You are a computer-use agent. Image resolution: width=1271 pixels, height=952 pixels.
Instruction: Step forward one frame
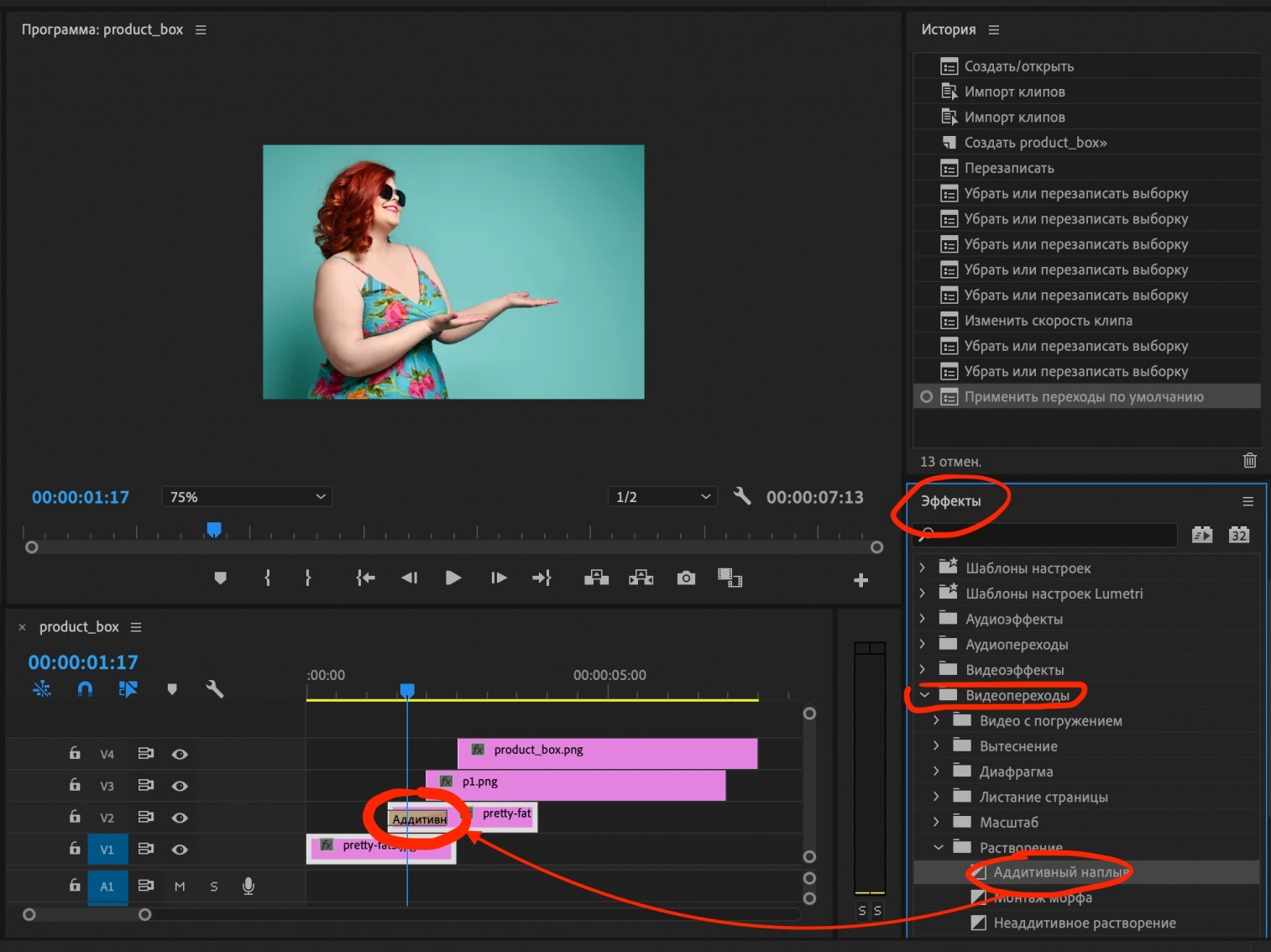click(499, 578)
